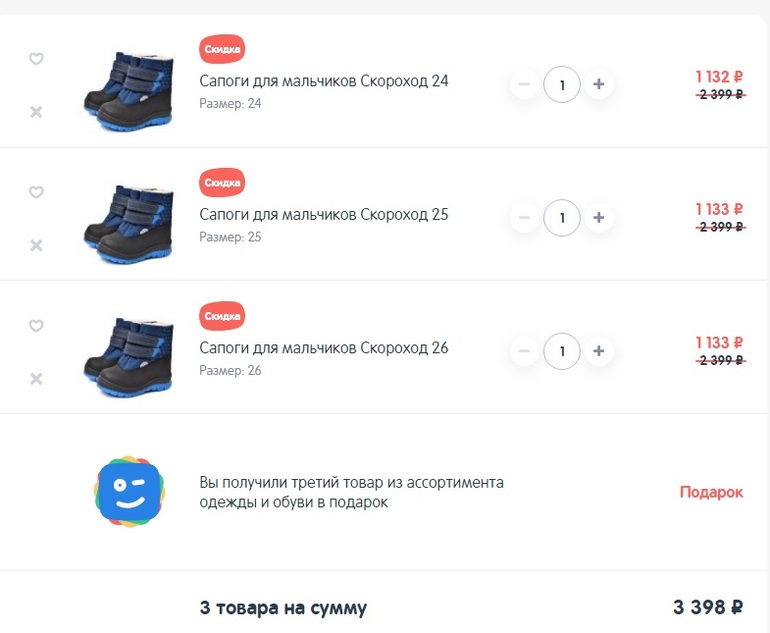Add Скороход 24 boots to favorites
Viewport: 770px width, 633px height.
(x=36, y=59)
